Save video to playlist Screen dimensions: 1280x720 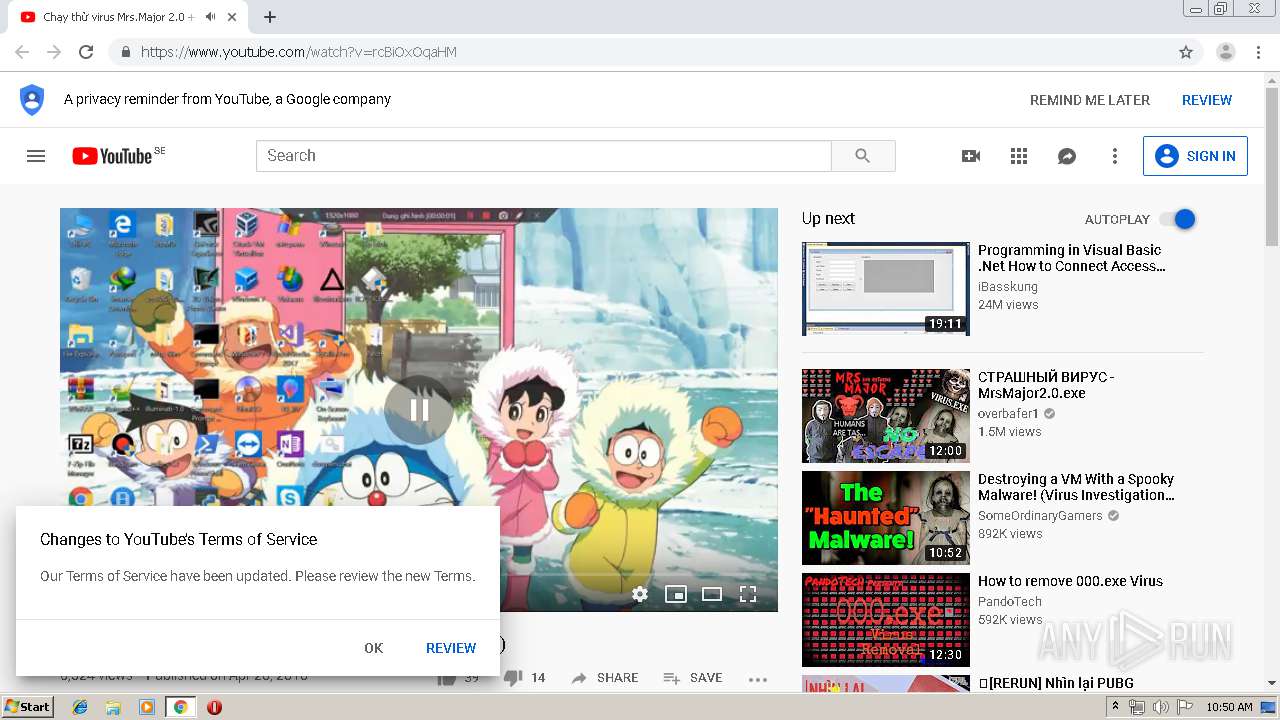coord(693,678)
